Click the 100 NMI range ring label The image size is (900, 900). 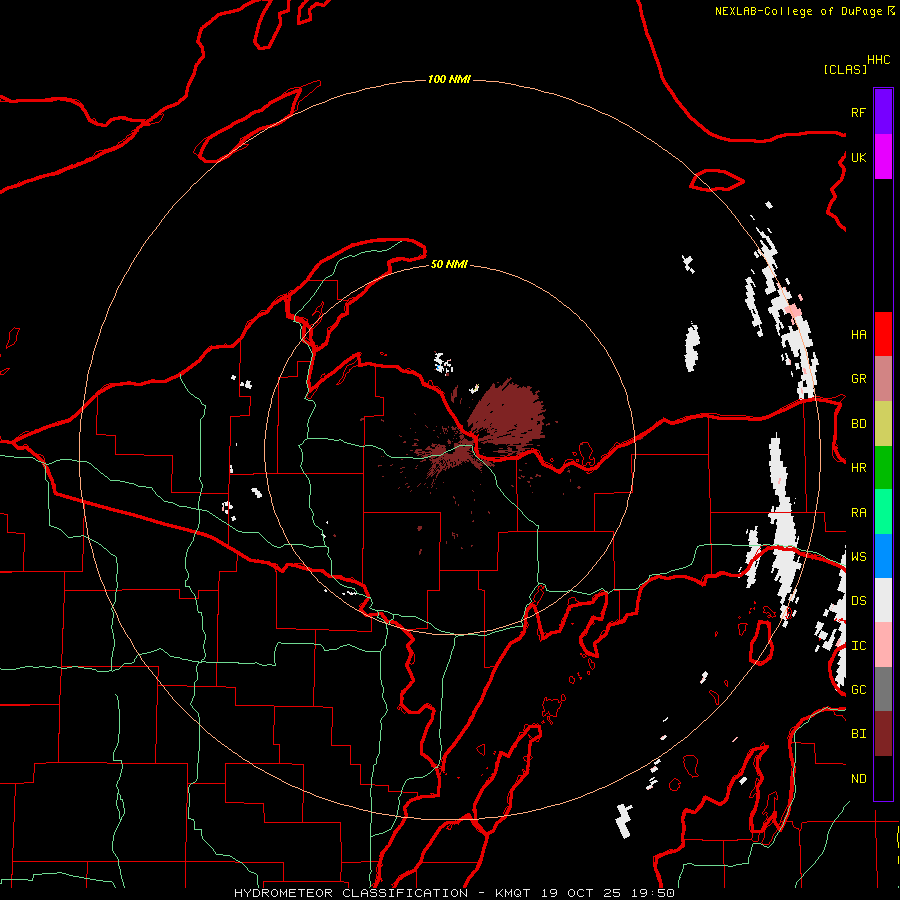449,79
